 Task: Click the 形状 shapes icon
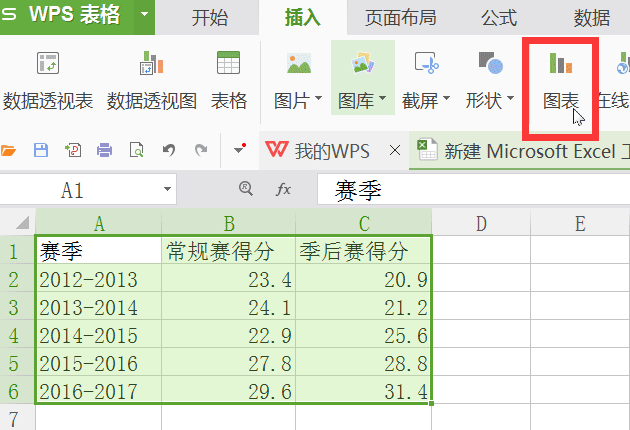pyautogui.click(x=491, y=63)
